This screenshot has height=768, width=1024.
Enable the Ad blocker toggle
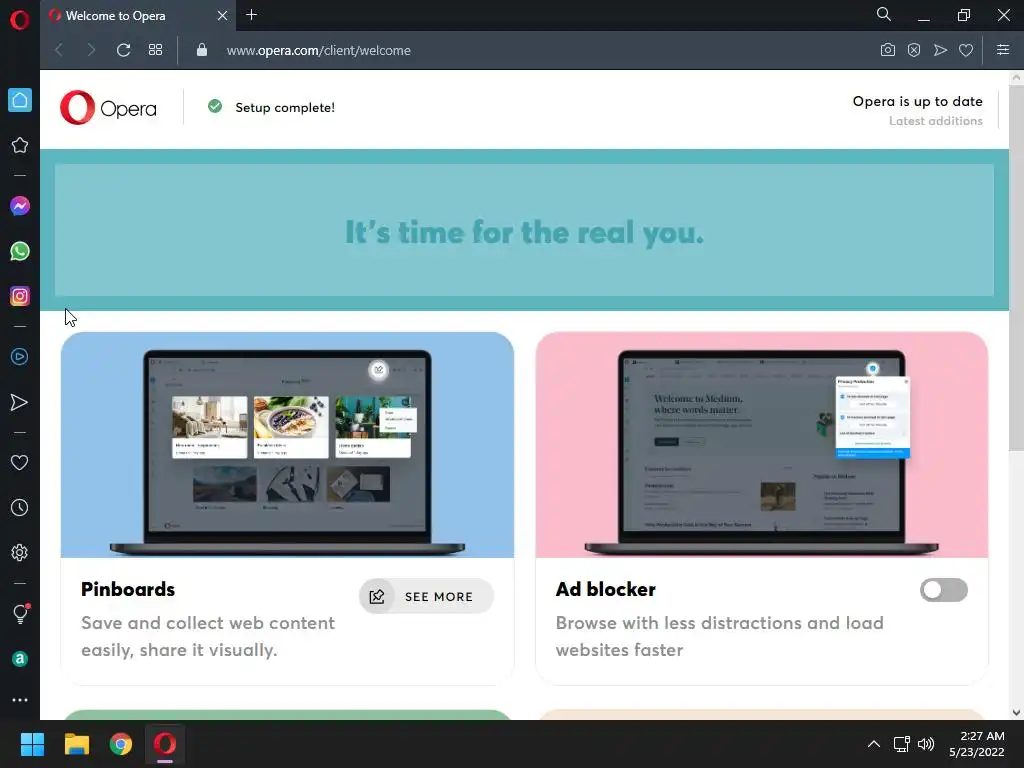(x=944, y=590)
